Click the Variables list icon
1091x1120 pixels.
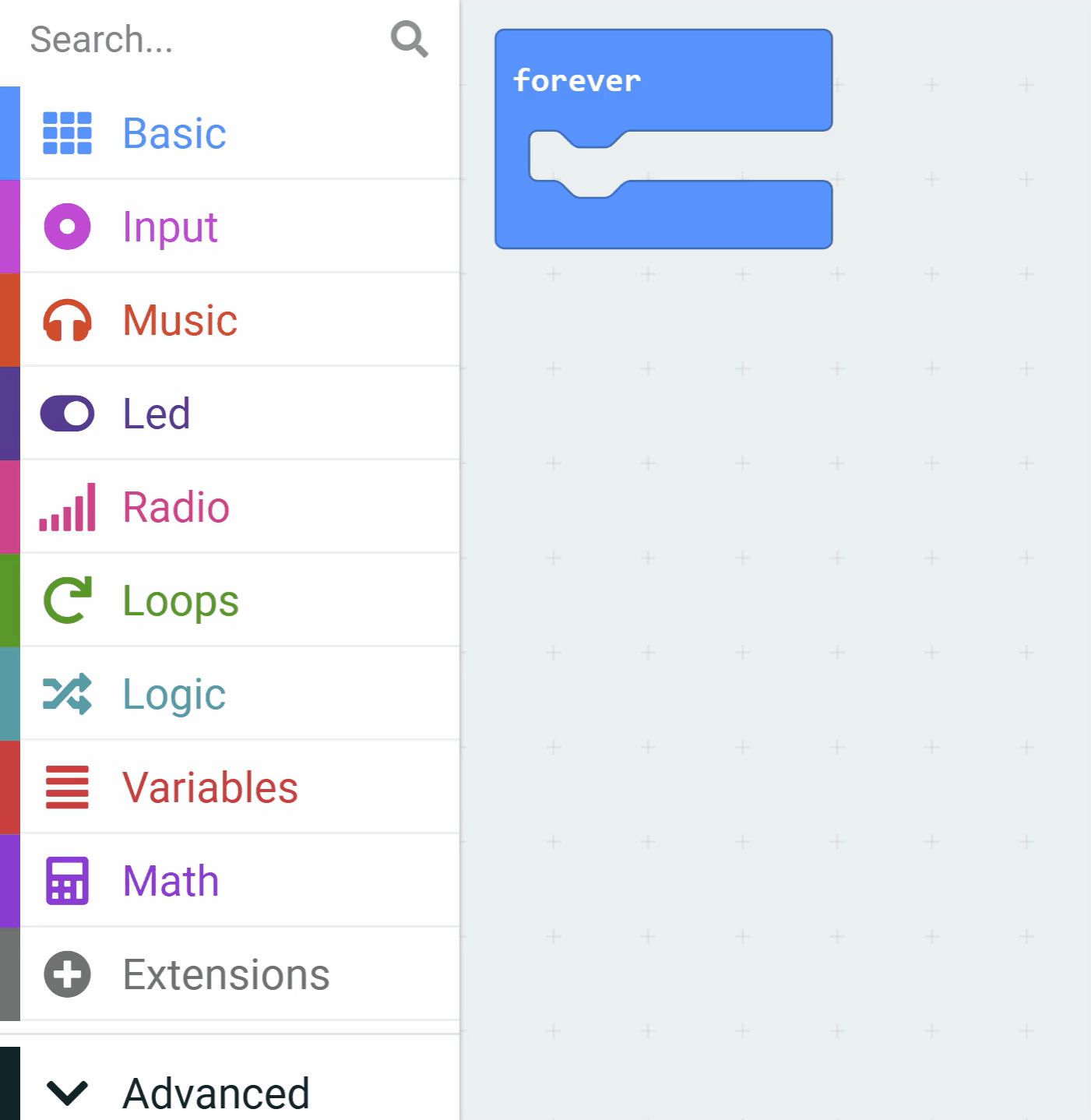[x=67, y=787]
